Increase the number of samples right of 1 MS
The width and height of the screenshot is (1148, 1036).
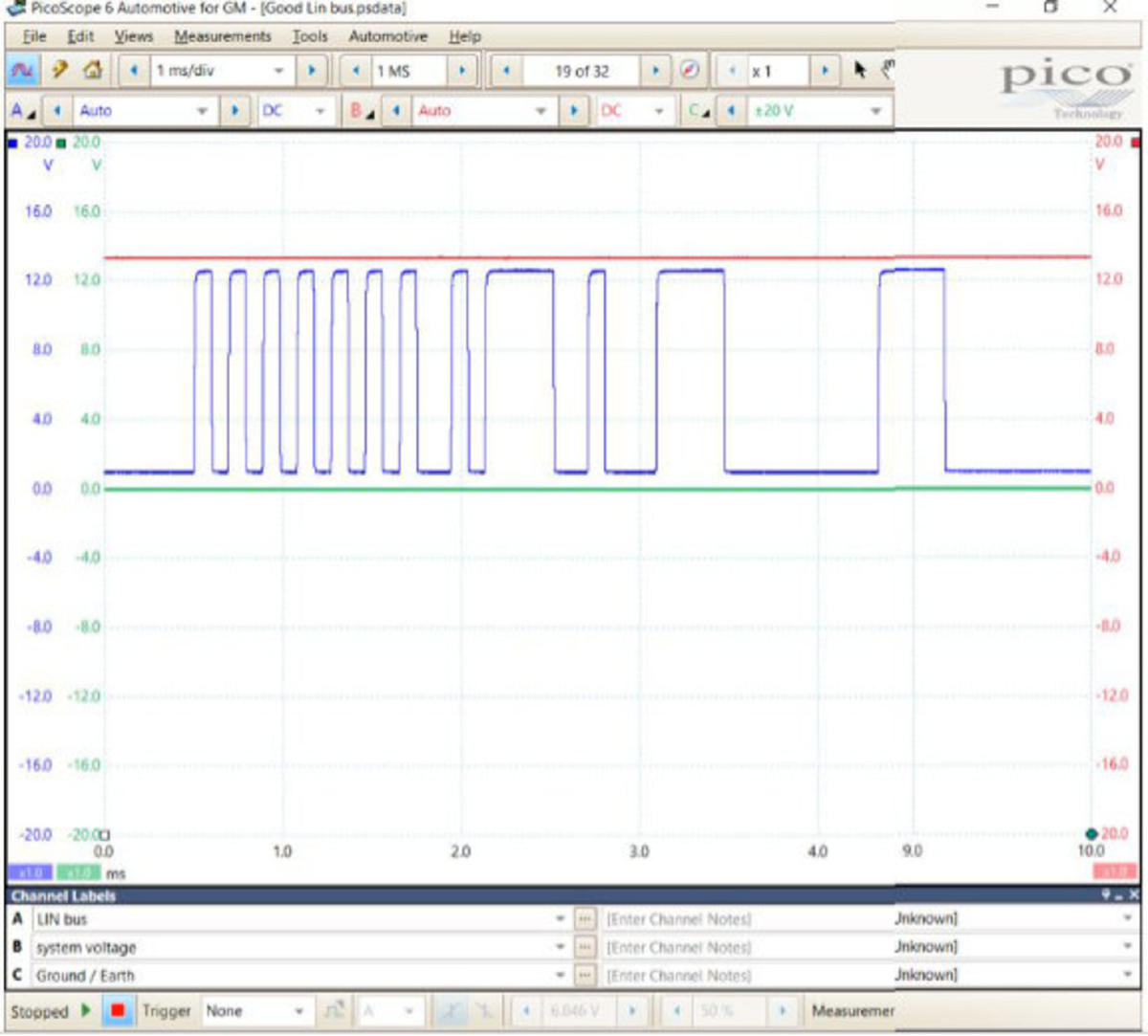coord(462,71)
